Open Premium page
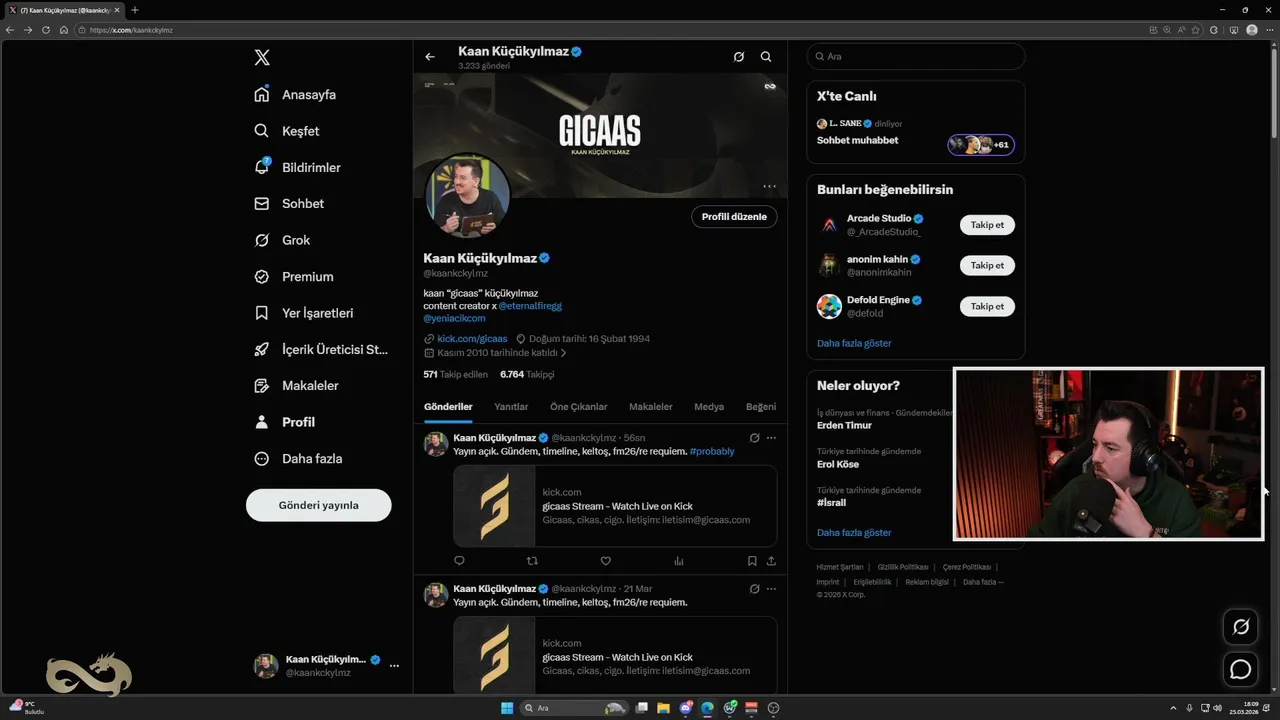This screenshot has height=720, width=1280. coord(294,276)
